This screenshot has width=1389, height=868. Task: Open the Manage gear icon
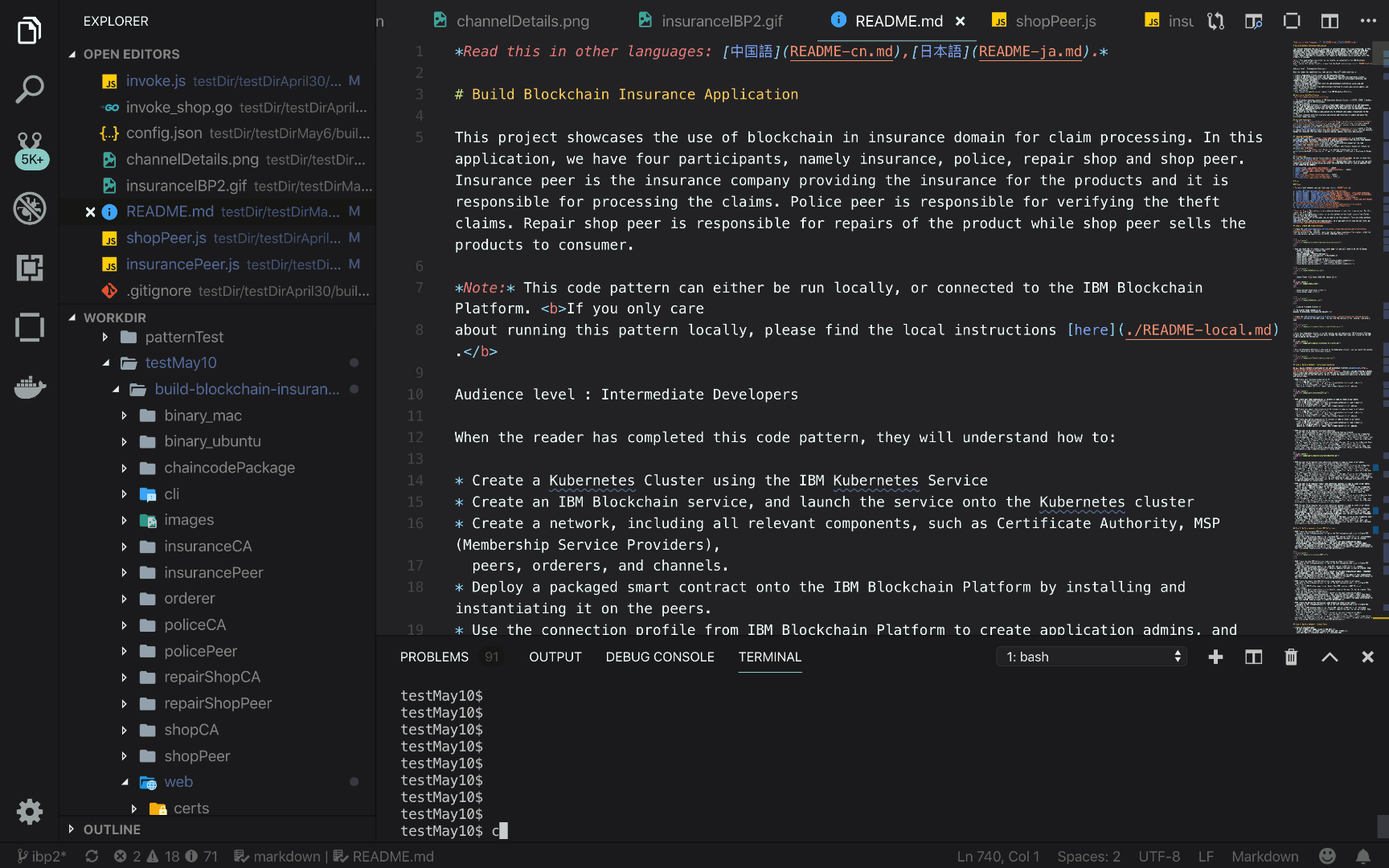point(30,812)
